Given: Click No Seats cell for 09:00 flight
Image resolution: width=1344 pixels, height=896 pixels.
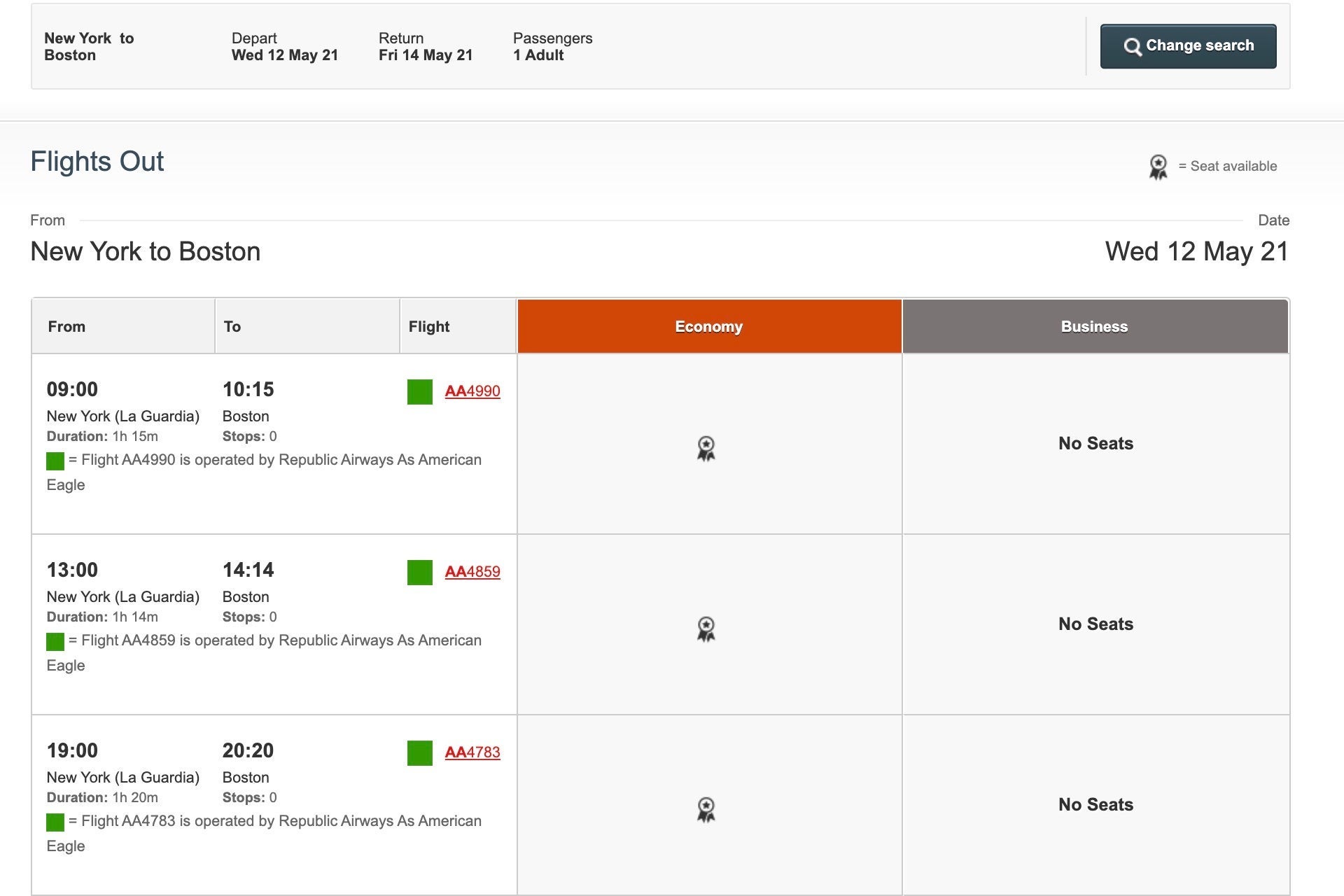Looking at the screenshot, I should [1095, 444].
